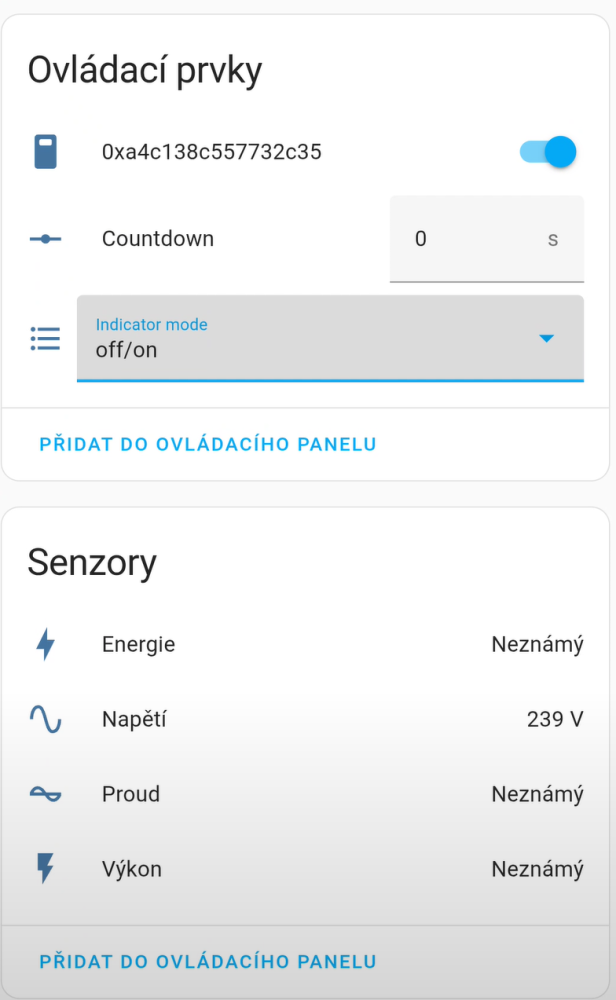The width and height of the screenshot is (616, 1000).
Task: Click the Proud current icon
Action: pos(45,794)
